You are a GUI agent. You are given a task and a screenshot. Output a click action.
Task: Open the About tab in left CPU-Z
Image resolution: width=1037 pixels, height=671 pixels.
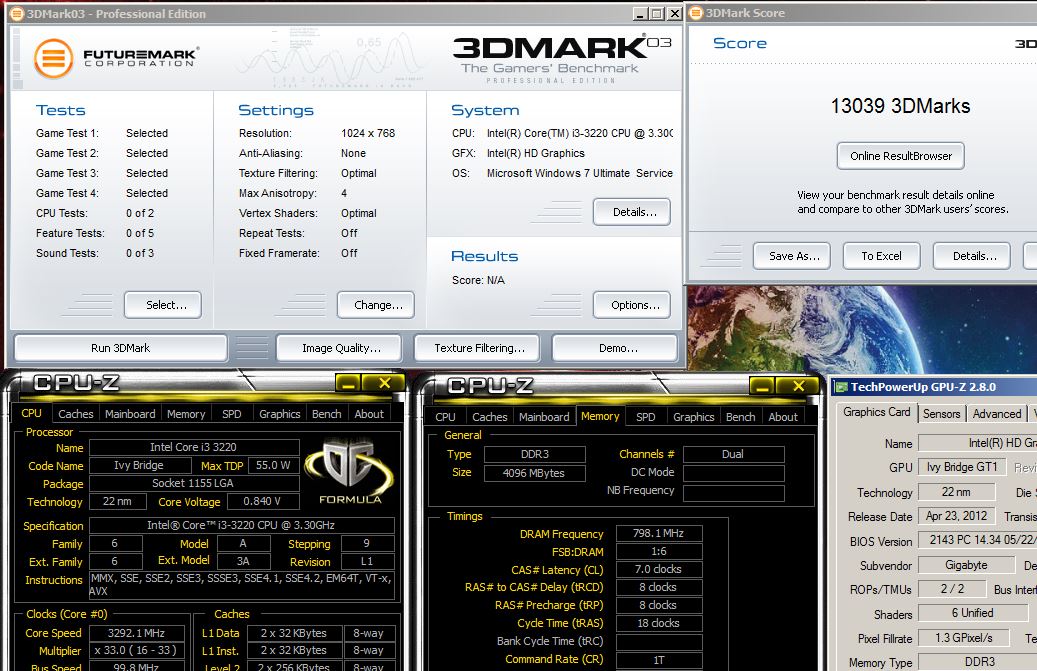(369, 414)
